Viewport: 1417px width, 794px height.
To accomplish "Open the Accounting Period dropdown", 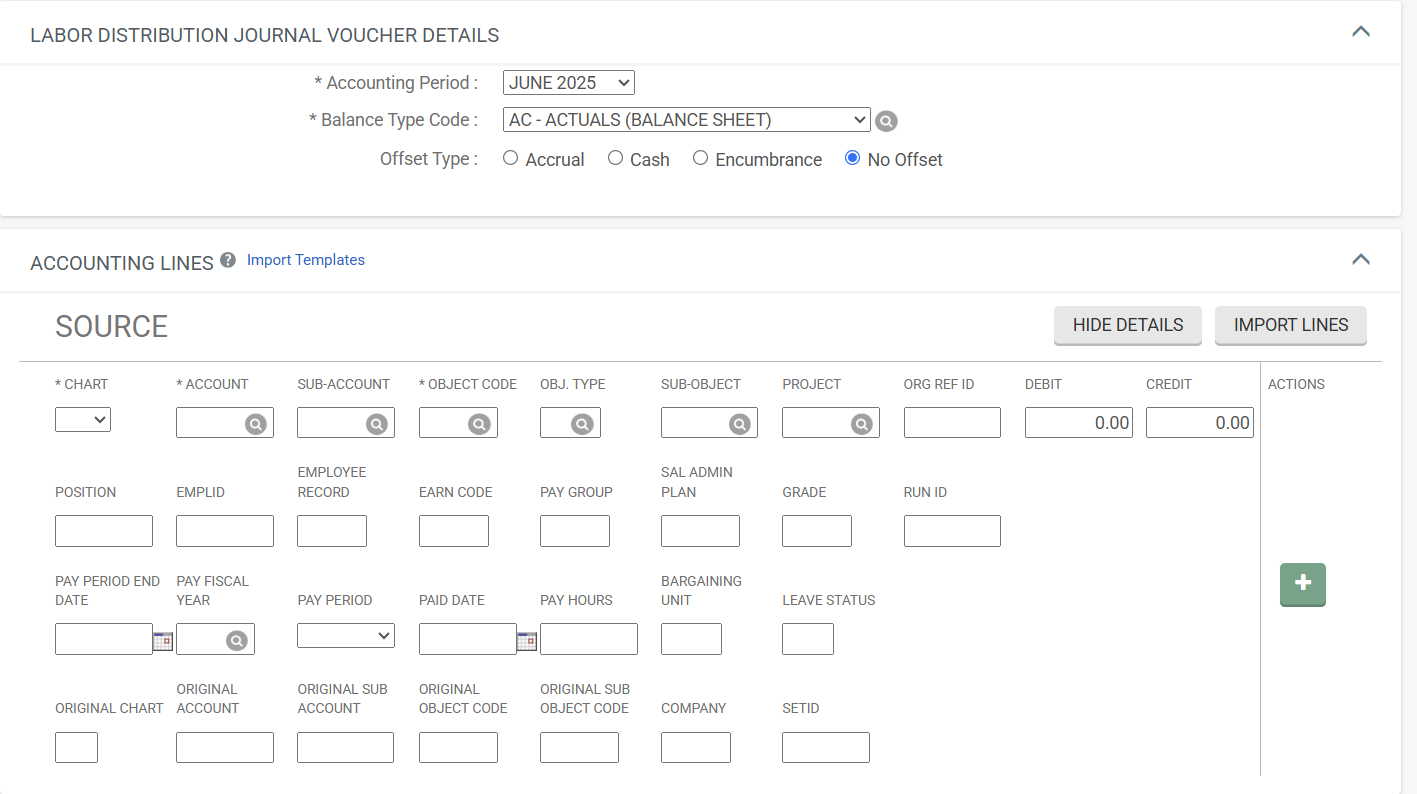I will tap(568, 83).
